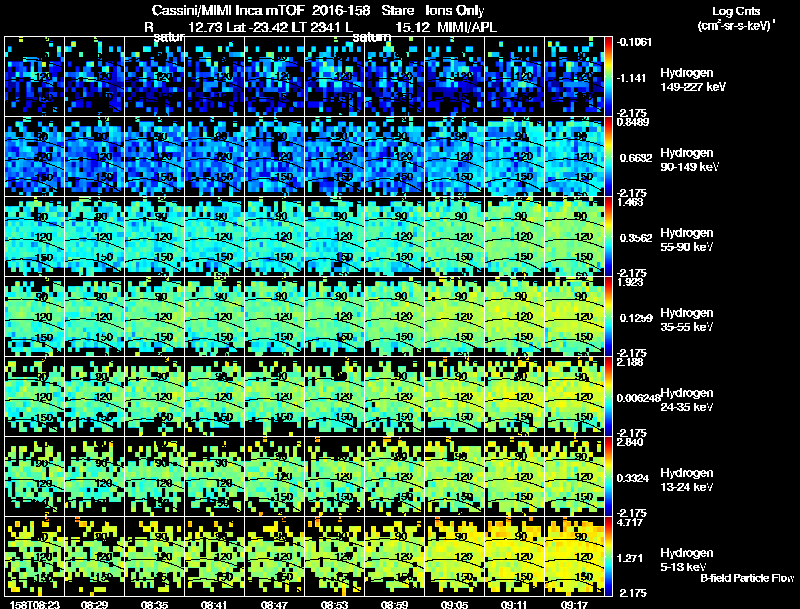Select the '15.12' L-shell value
Image resolution: width=800 pixels, height=609 pixels.
click(412, 27)
